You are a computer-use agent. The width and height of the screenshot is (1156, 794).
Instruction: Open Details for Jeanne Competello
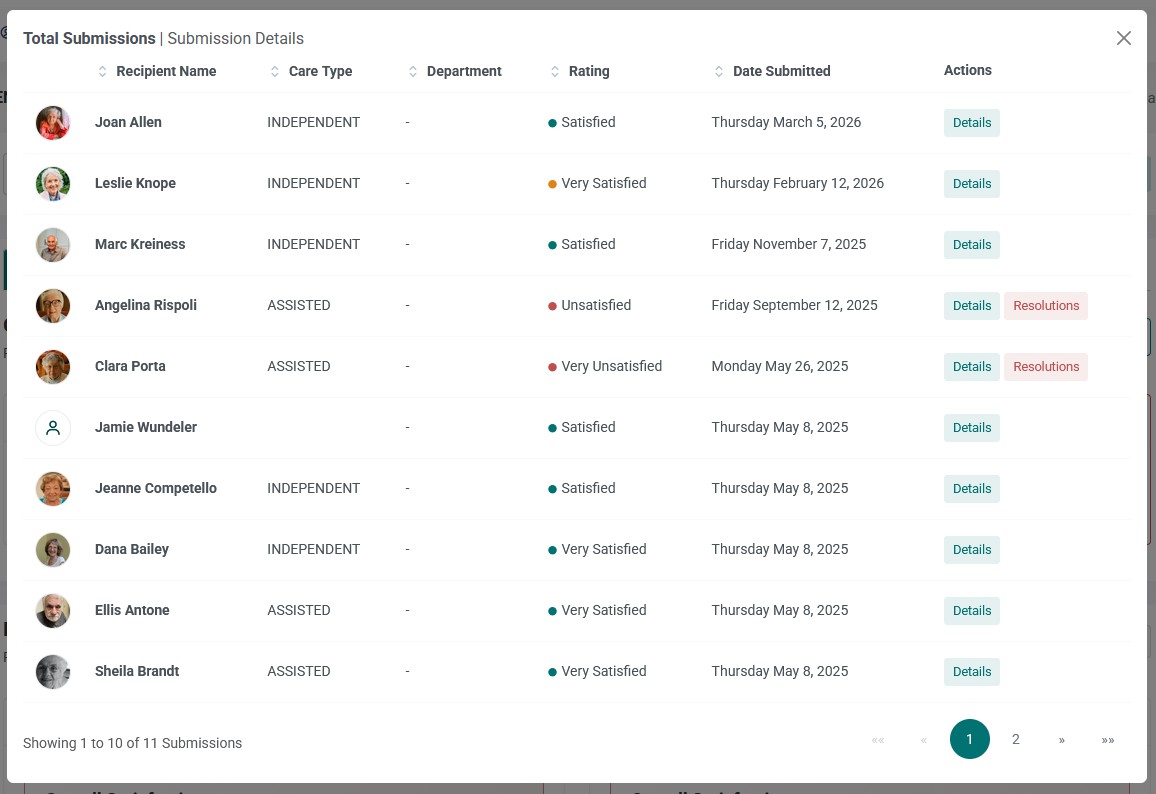[x=972, y=489]
